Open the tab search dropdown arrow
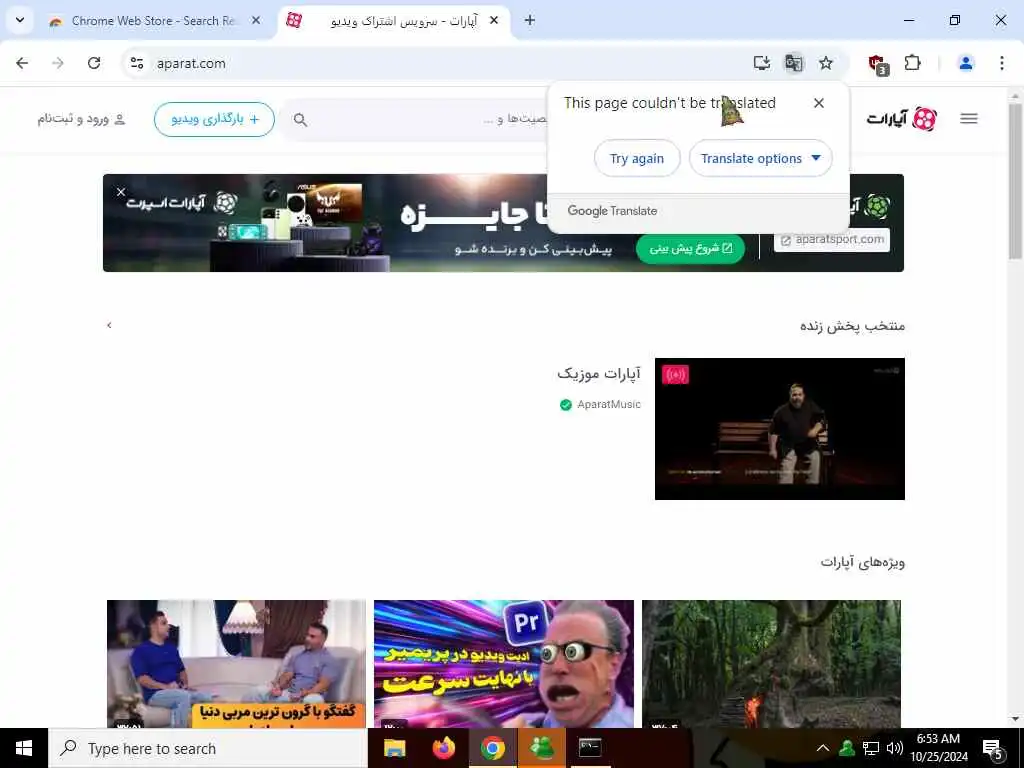The width and height of the screenshot is (1024, 768). coord(20,20)
